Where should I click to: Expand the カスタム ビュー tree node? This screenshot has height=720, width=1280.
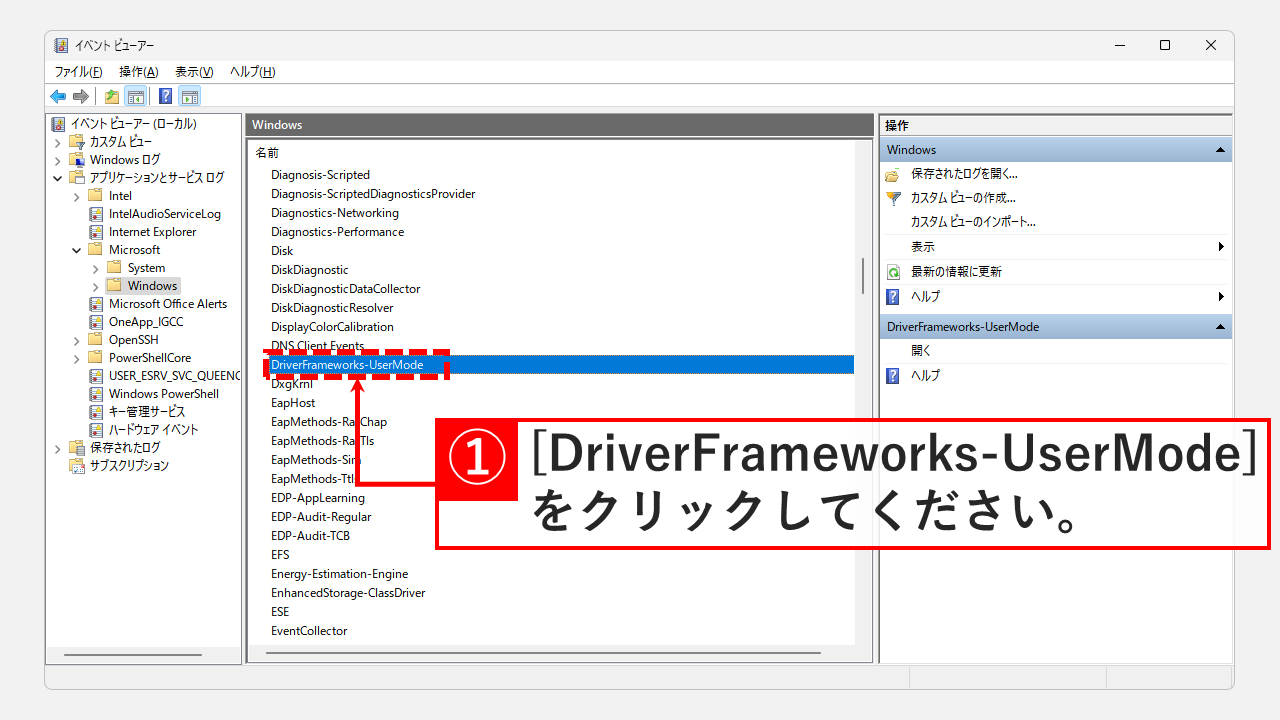point(58,142)
